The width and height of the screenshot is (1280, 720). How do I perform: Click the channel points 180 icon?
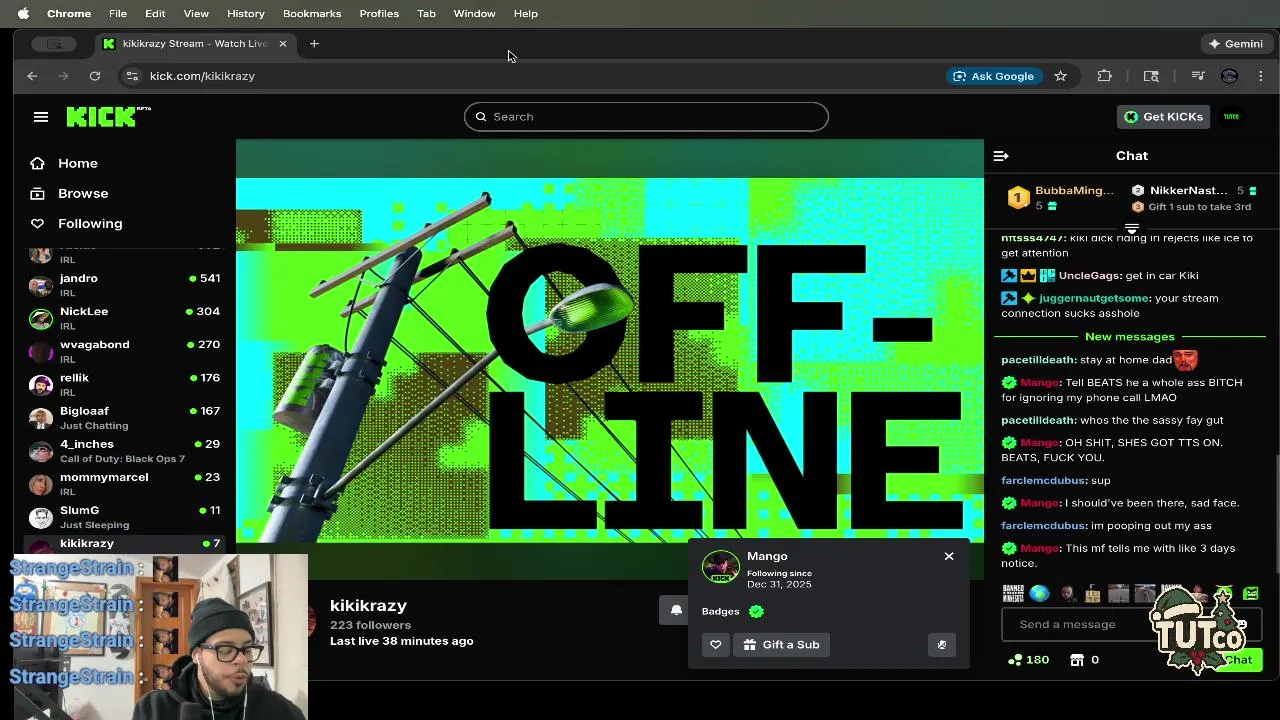pos(1015,660)
